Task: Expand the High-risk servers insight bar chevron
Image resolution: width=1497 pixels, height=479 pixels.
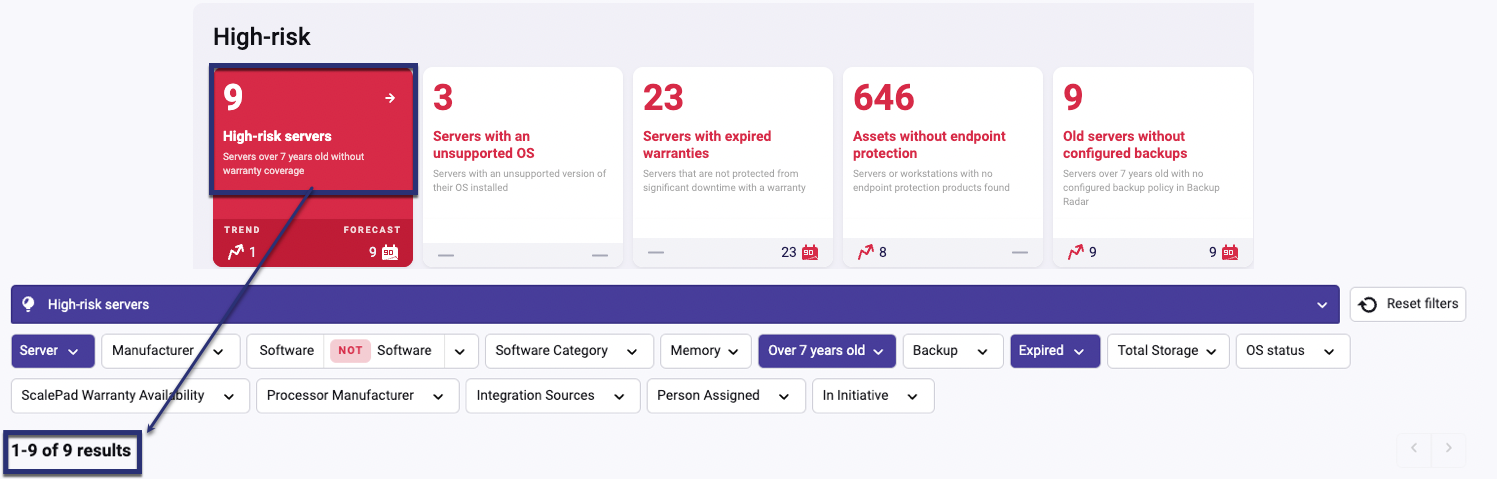Action: click(1323, 304)
